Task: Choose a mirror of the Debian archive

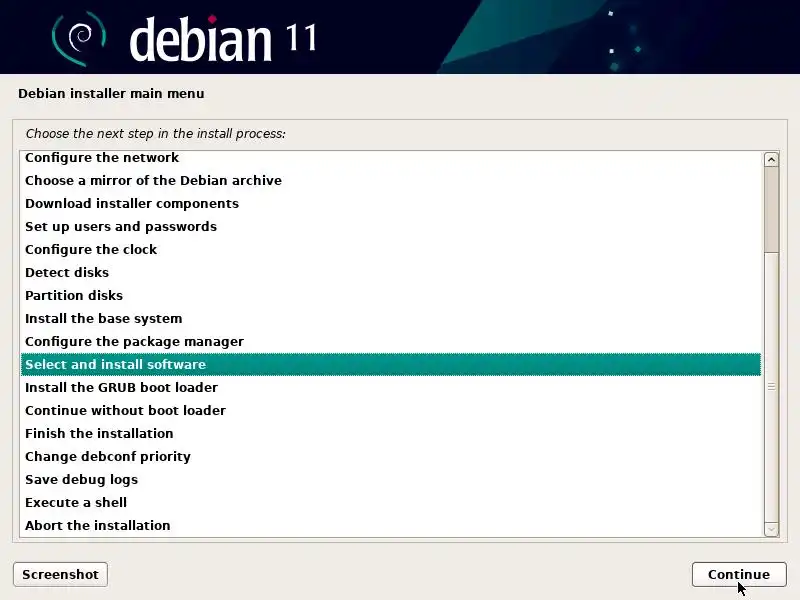Action: [391, 181]
